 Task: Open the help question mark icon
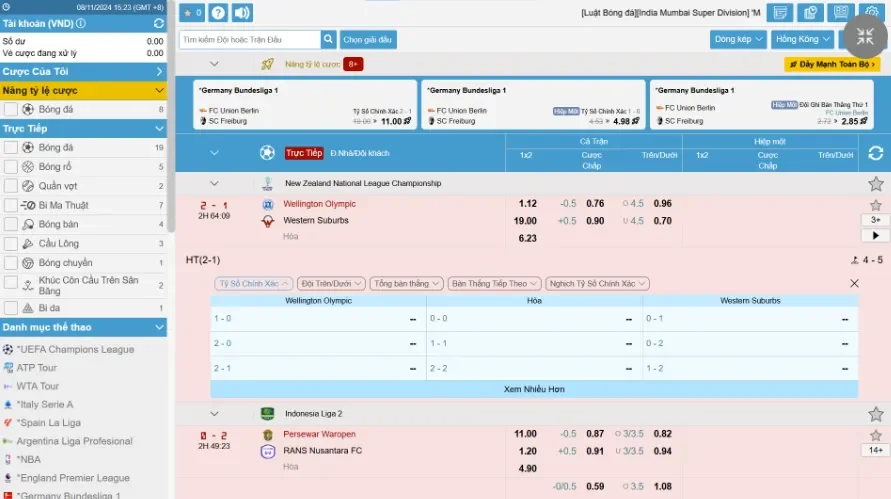pos(218,13)
